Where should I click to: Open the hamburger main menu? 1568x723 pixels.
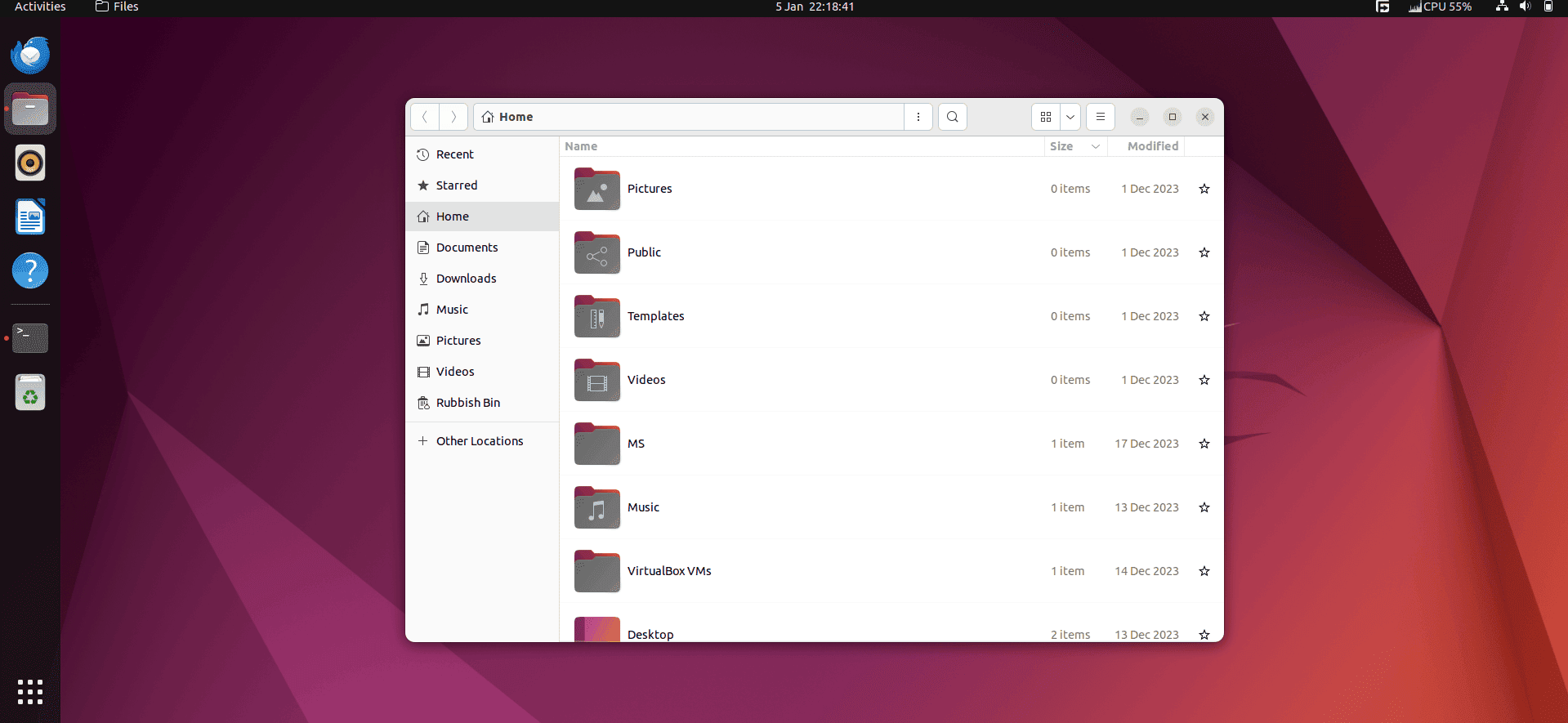click(x=1101, y=117)
